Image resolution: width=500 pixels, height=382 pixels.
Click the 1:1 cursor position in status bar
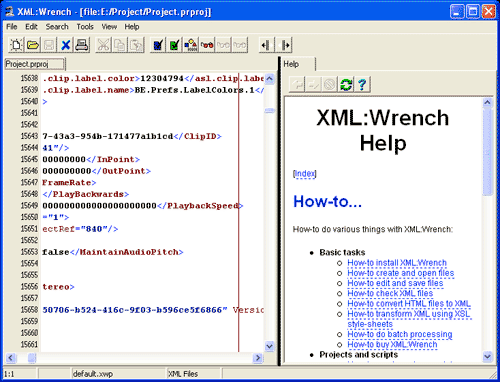tap(9, 374)
